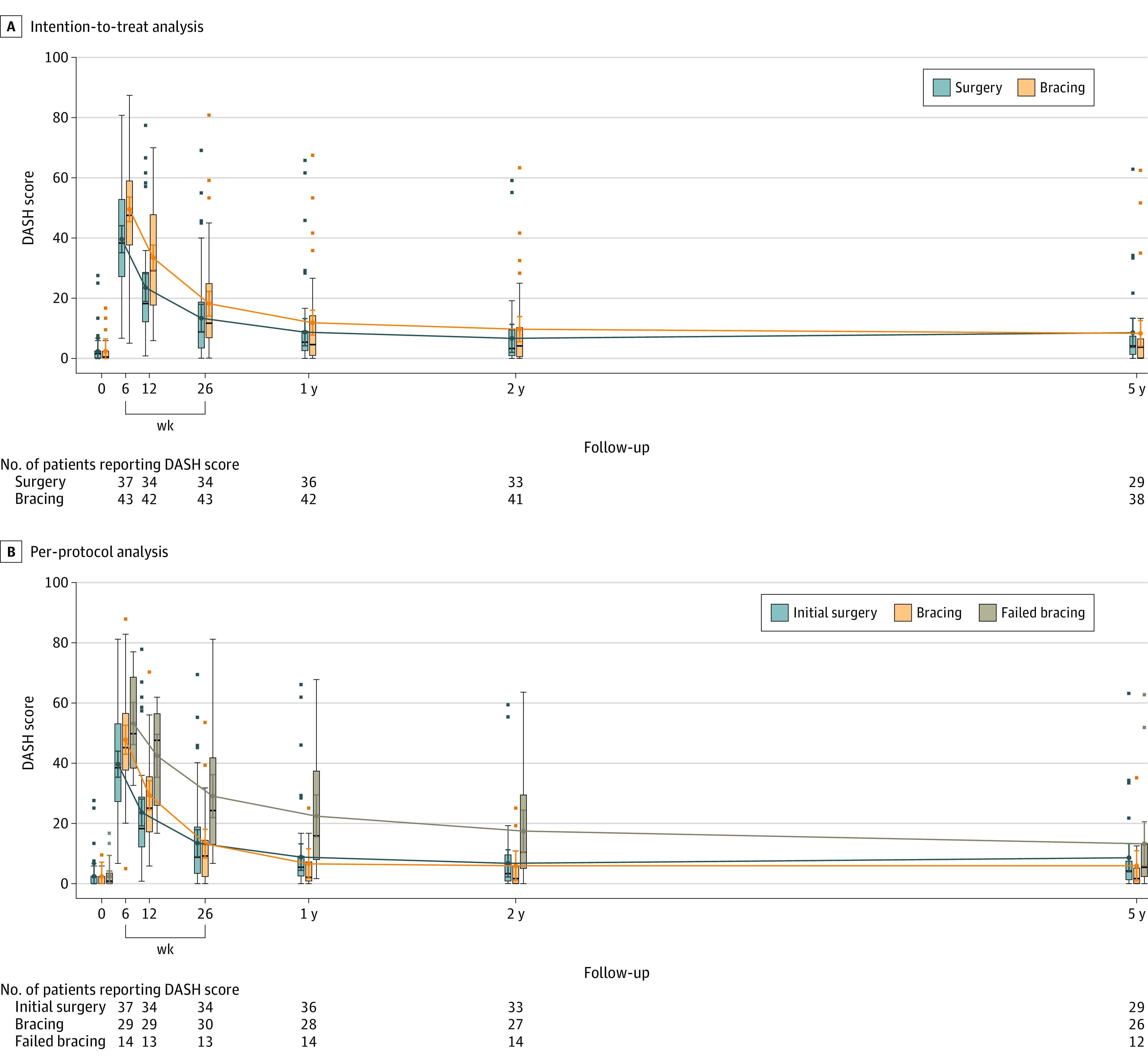The height and width of the screenshot is (1062, 1148).
Task: Click the 'Follow-up' x-axis title under panel A
Action: tap(616, 448)
